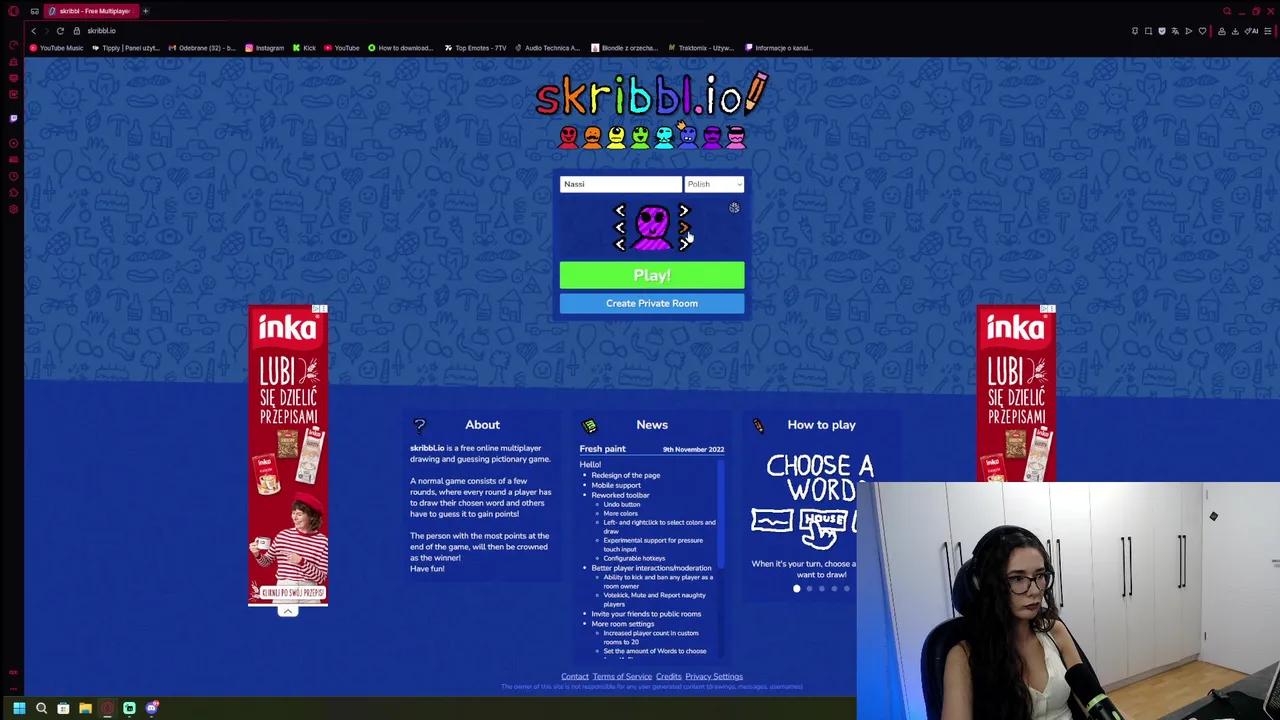Click Create Private Room button

[x=652, y=303]
